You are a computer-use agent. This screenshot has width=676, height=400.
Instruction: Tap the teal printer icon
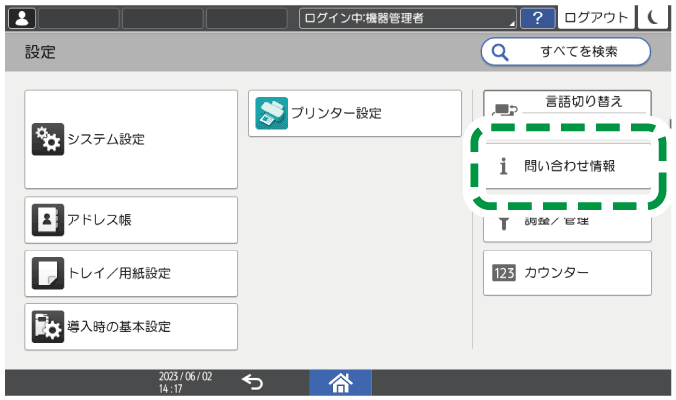(x=272, y=113)
